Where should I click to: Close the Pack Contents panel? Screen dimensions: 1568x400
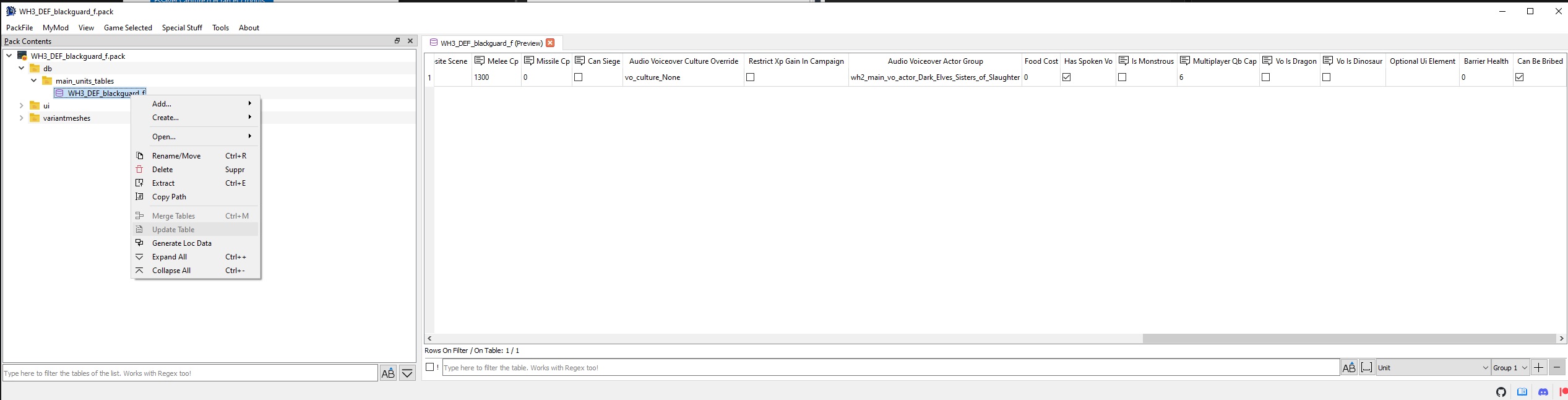(x=410, y=41)
